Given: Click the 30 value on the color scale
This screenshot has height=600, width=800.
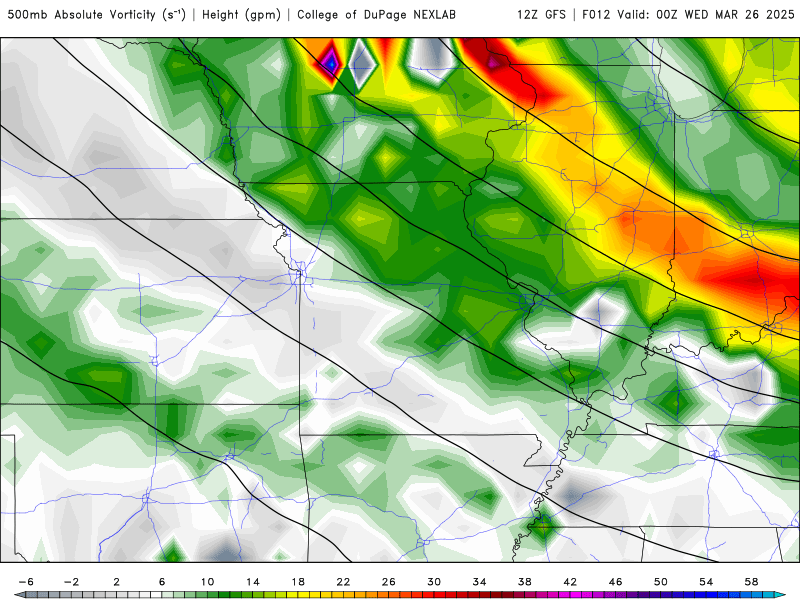Looking at the screenshot, I should tap(434, 582).
